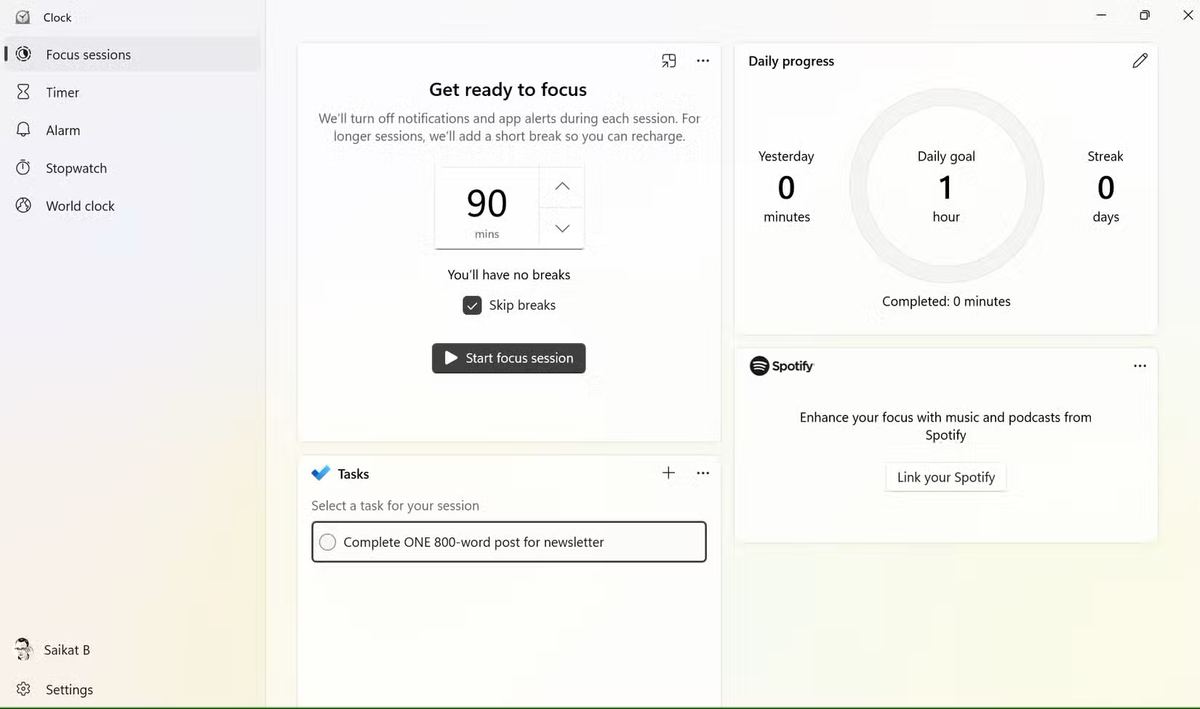This screenshot has width=1200, height=709.
Task: Open the Spotify card options menu
Action: 1139,365
